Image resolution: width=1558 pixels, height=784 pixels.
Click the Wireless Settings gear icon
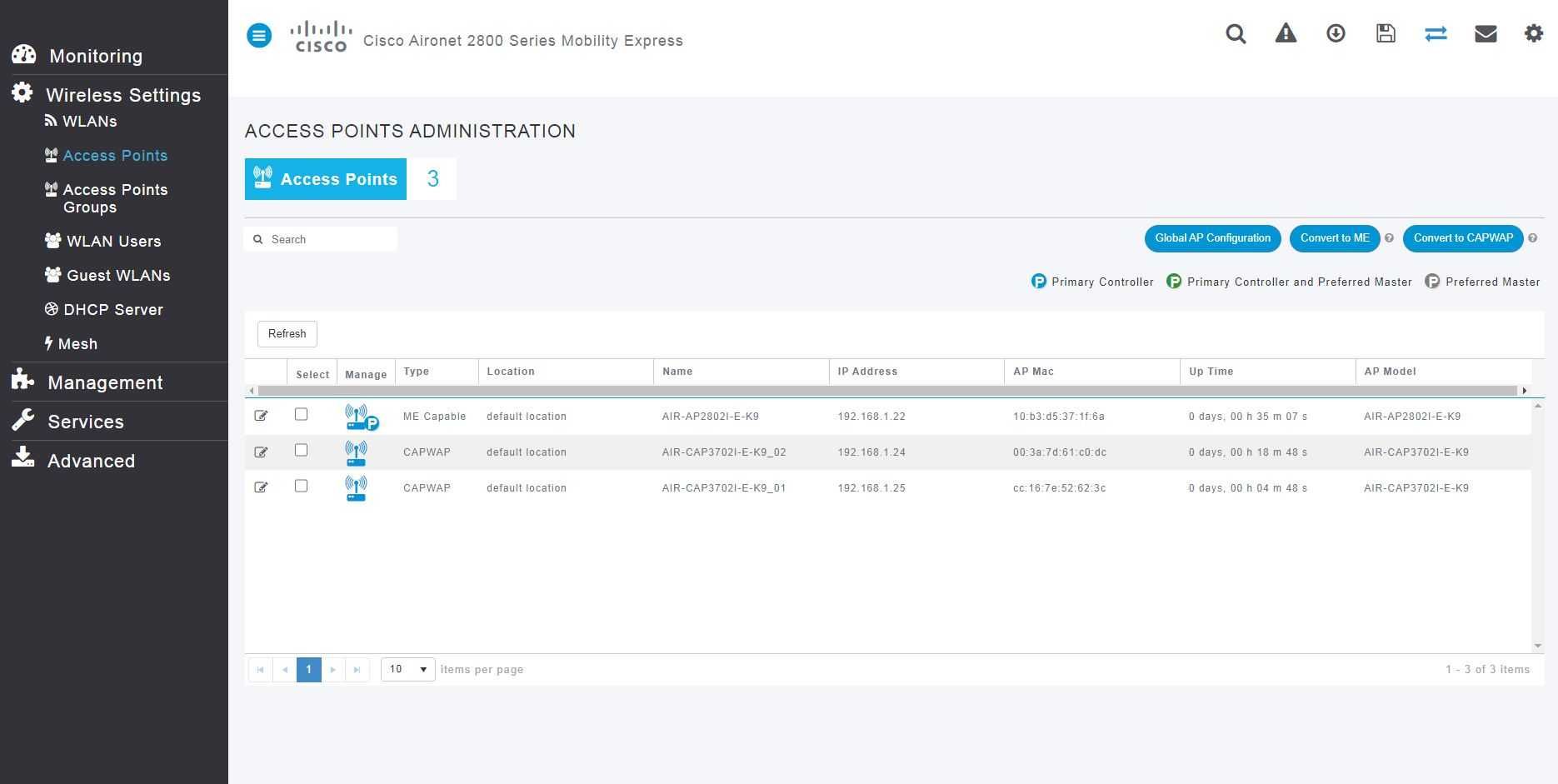[22, 92]
